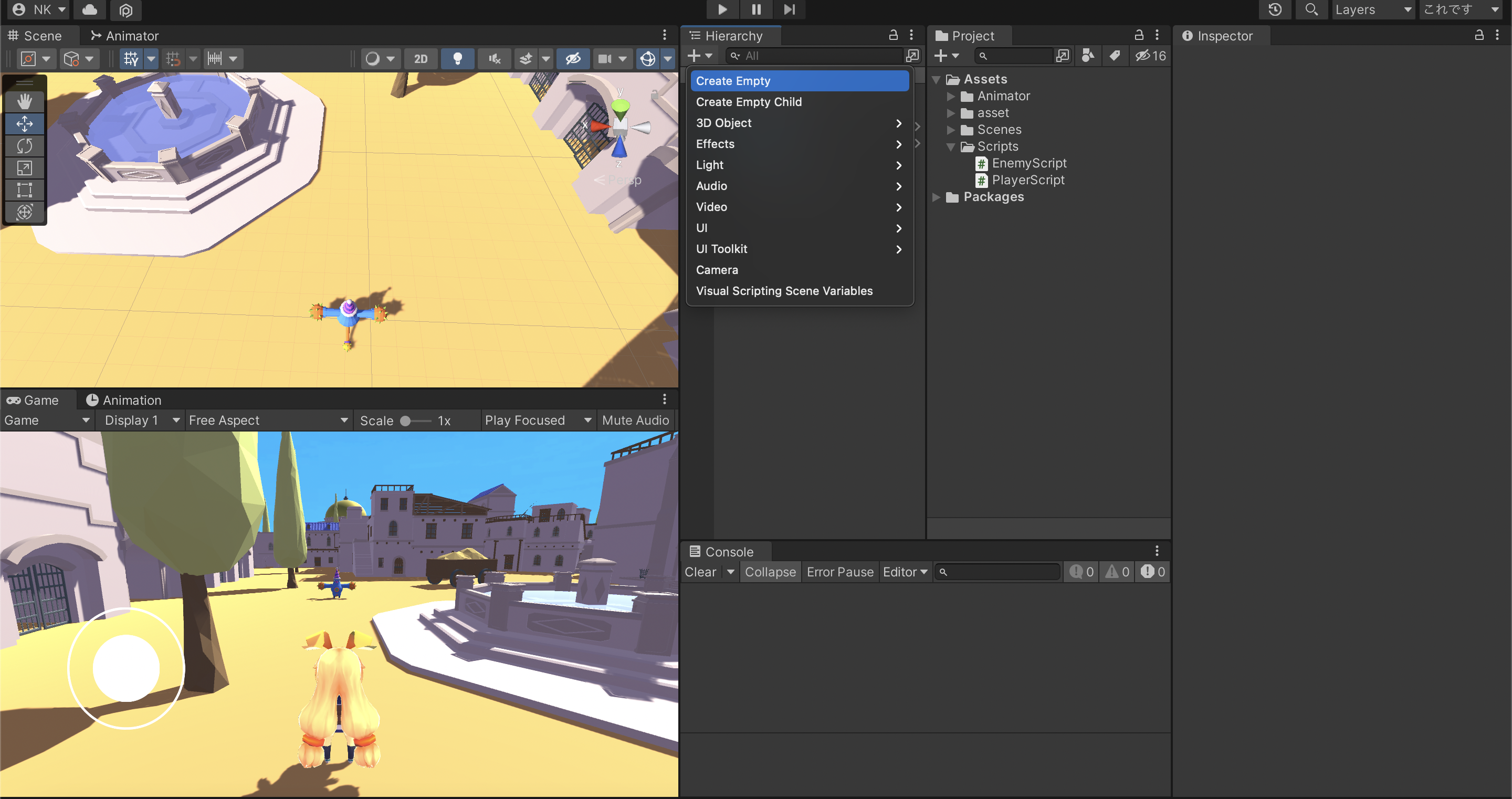Viewport: 1512px width, 799px height.
Task: Open Undo History icon
Action: 1274,9
